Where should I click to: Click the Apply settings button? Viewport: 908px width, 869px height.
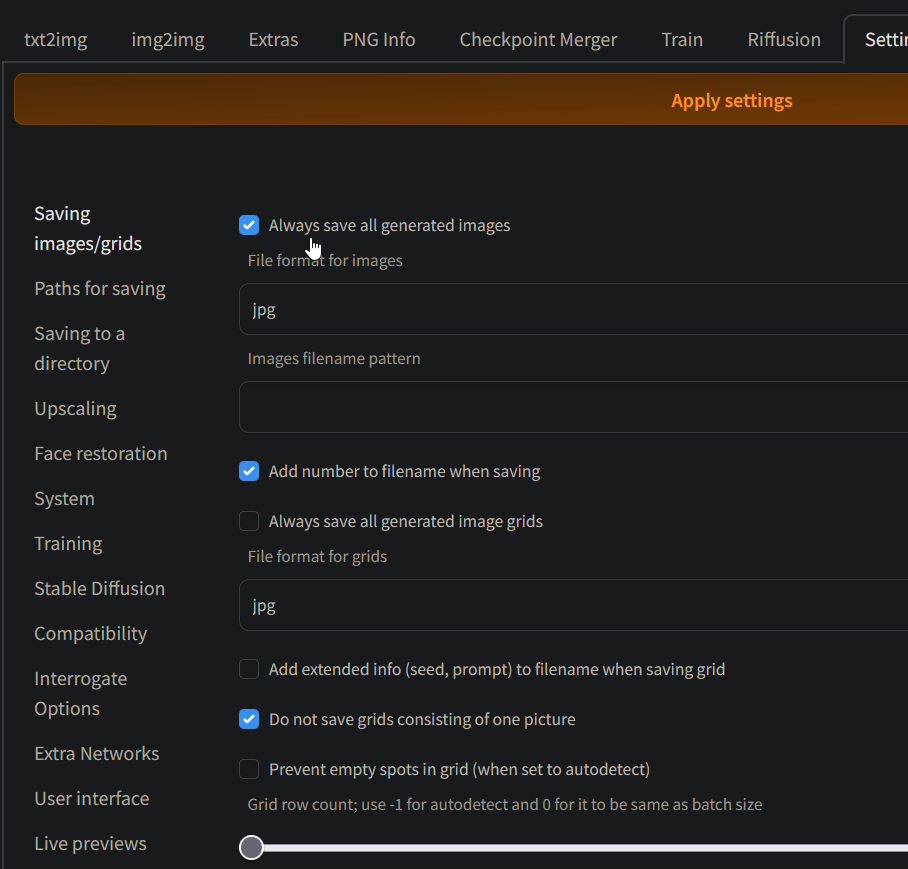[731, 100]
